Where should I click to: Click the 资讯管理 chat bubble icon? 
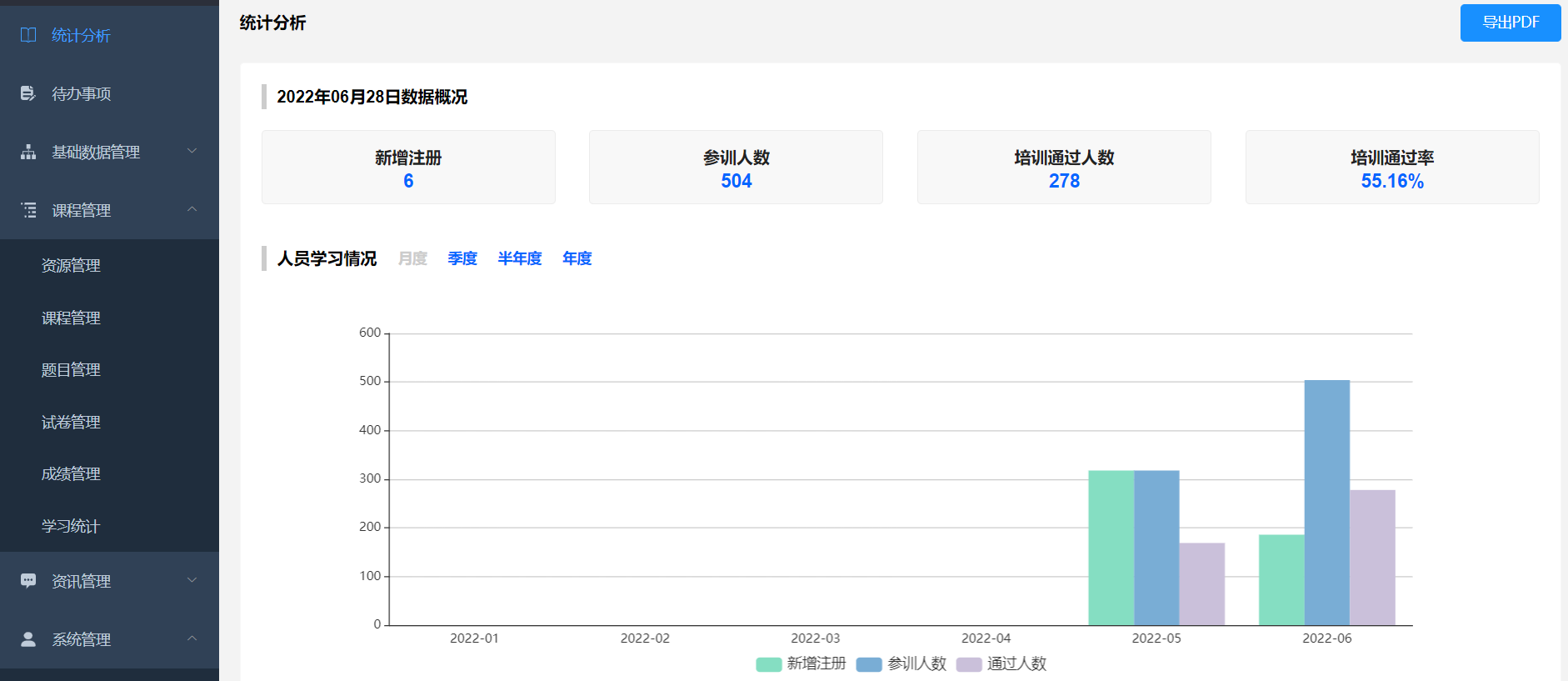point(28,581)
